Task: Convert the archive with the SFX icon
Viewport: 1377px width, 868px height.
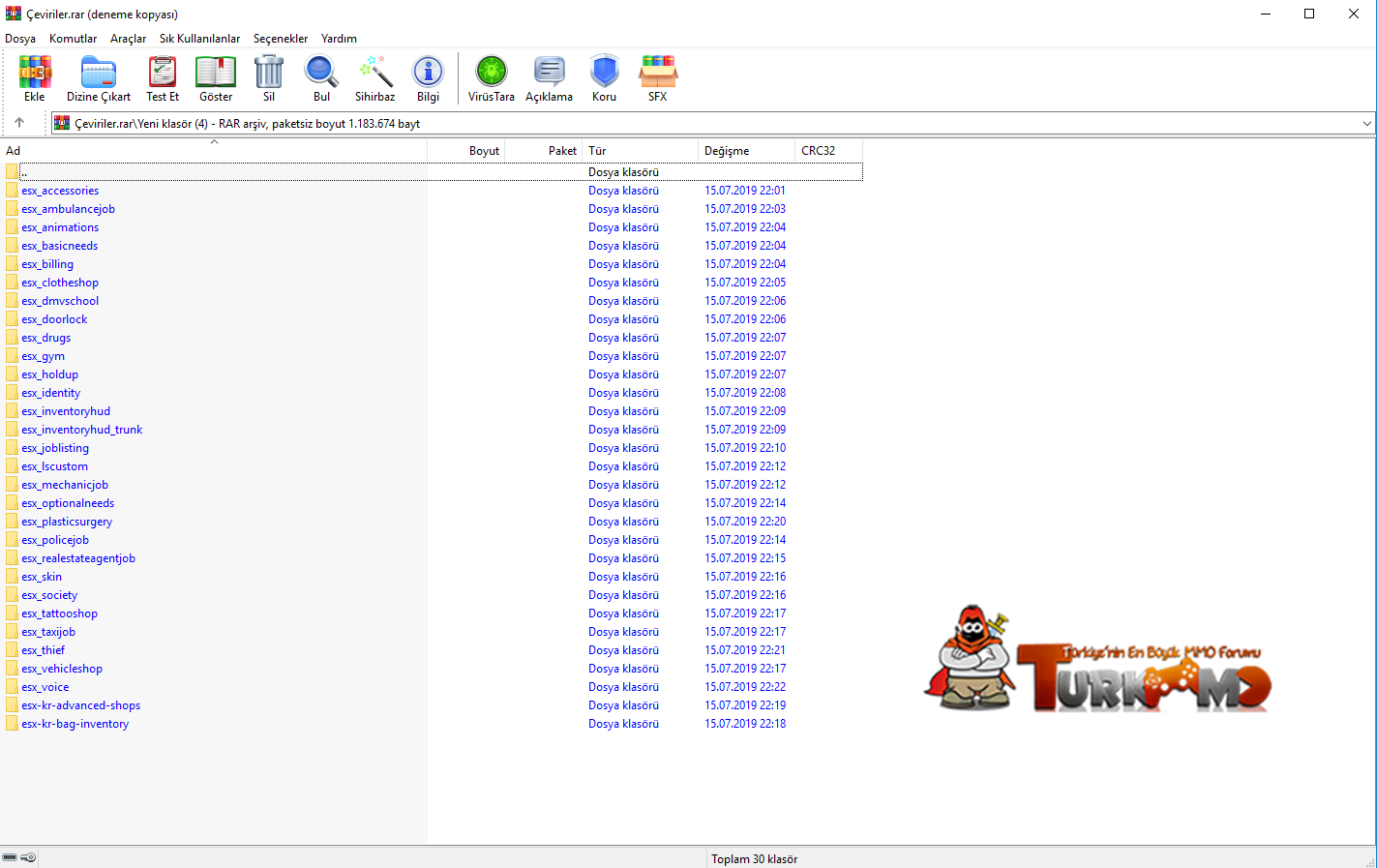Action: pyautogui.click(x=658, y=73)
